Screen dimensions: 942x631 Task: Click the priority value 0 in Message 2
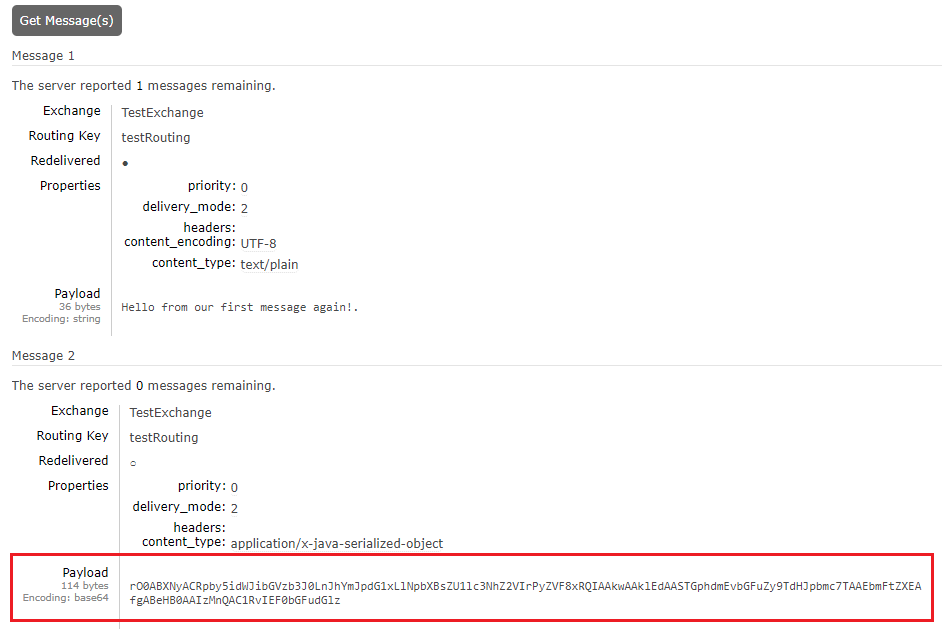coord(234,487)
